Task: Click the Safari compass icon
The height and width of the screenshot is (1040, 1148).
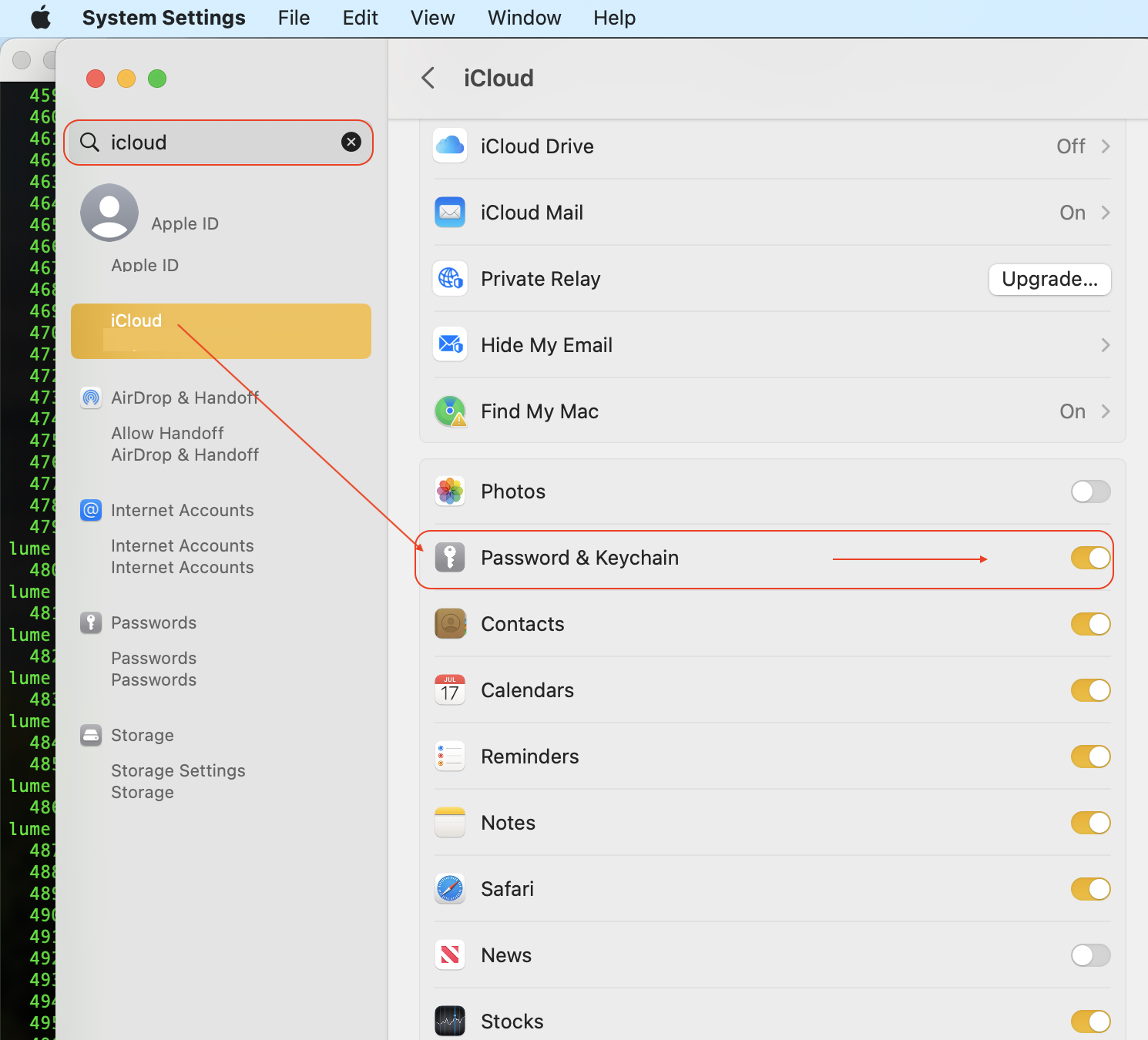Action: [x=450, y=888]
